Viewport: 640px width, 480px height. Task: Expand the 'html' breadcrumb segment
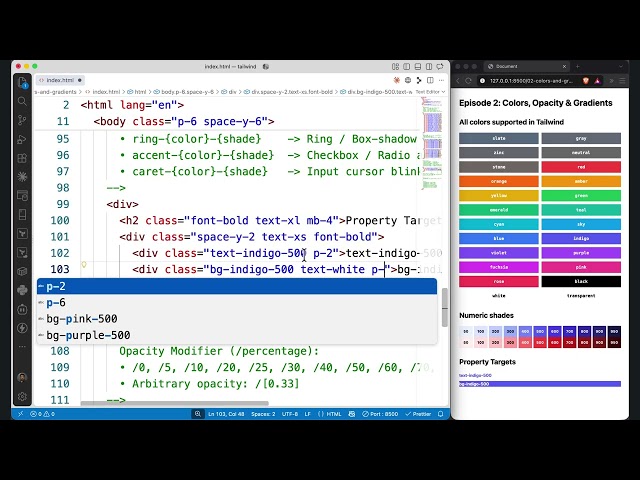point(138,92)
